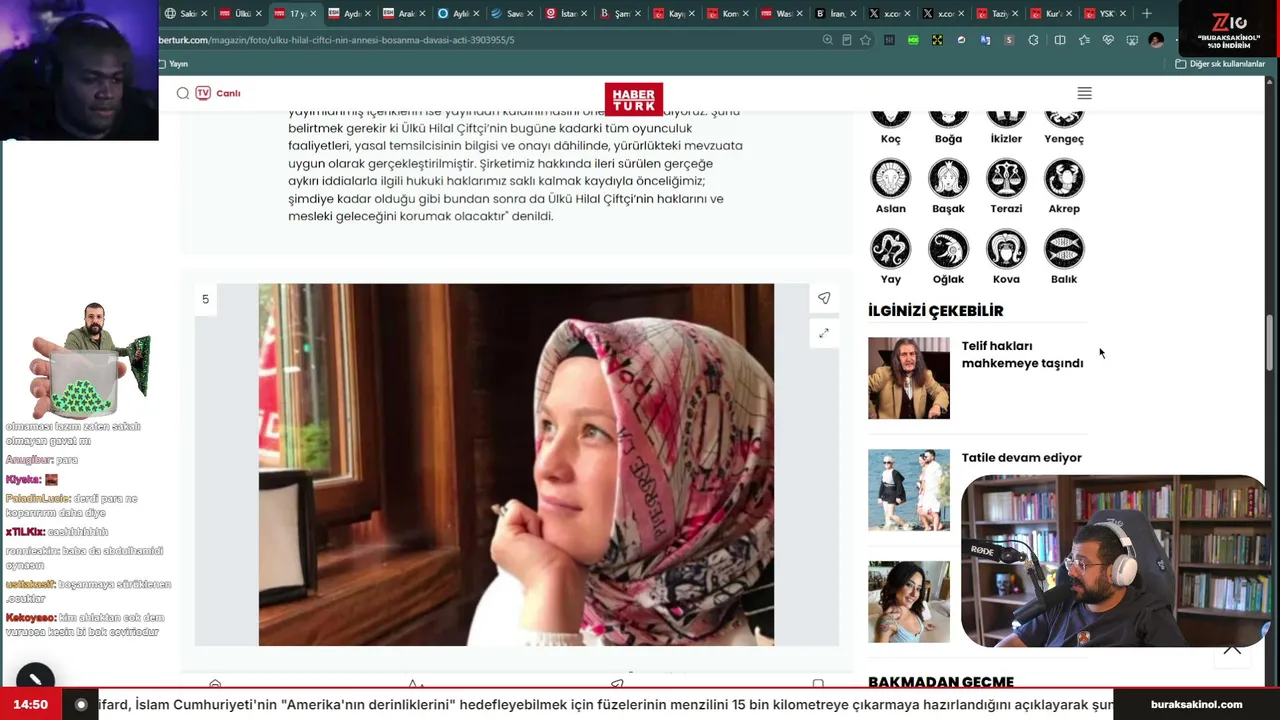Switch to the 'Ülkü' browser tab
Screen dimensions: 1280x720
pyautogui.click(x=240, y=14)
